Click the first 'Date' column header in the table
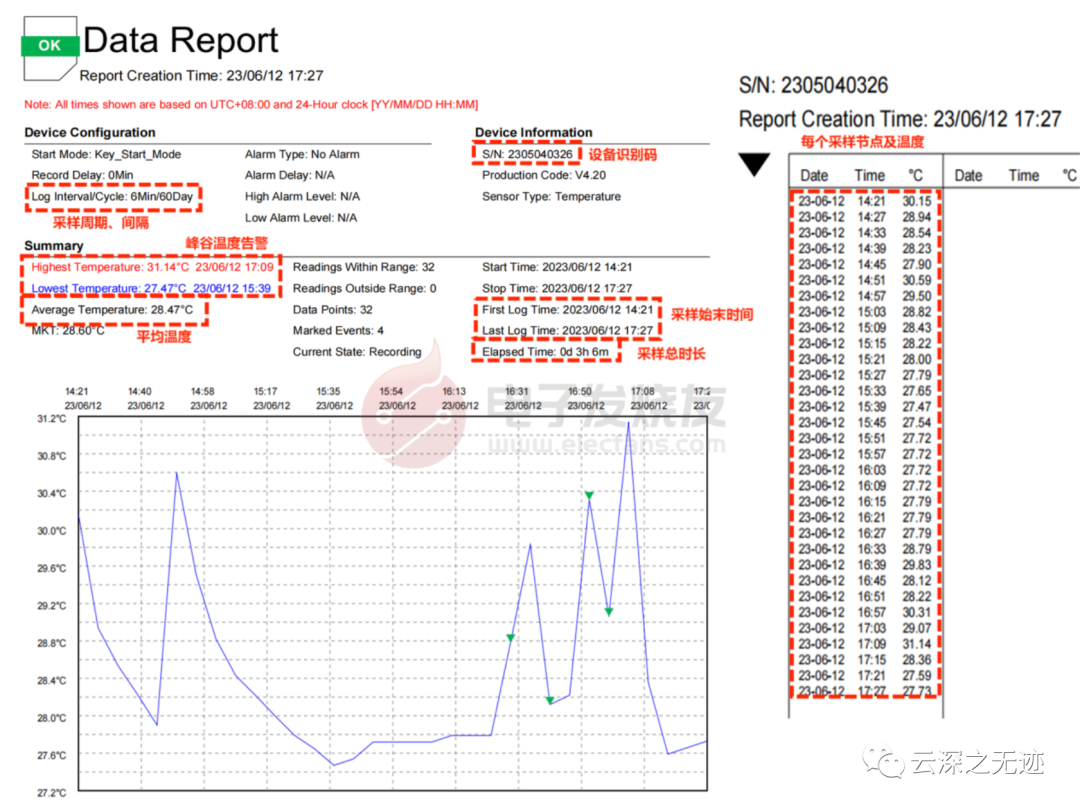1080x810 pixels. pos(814,176)
